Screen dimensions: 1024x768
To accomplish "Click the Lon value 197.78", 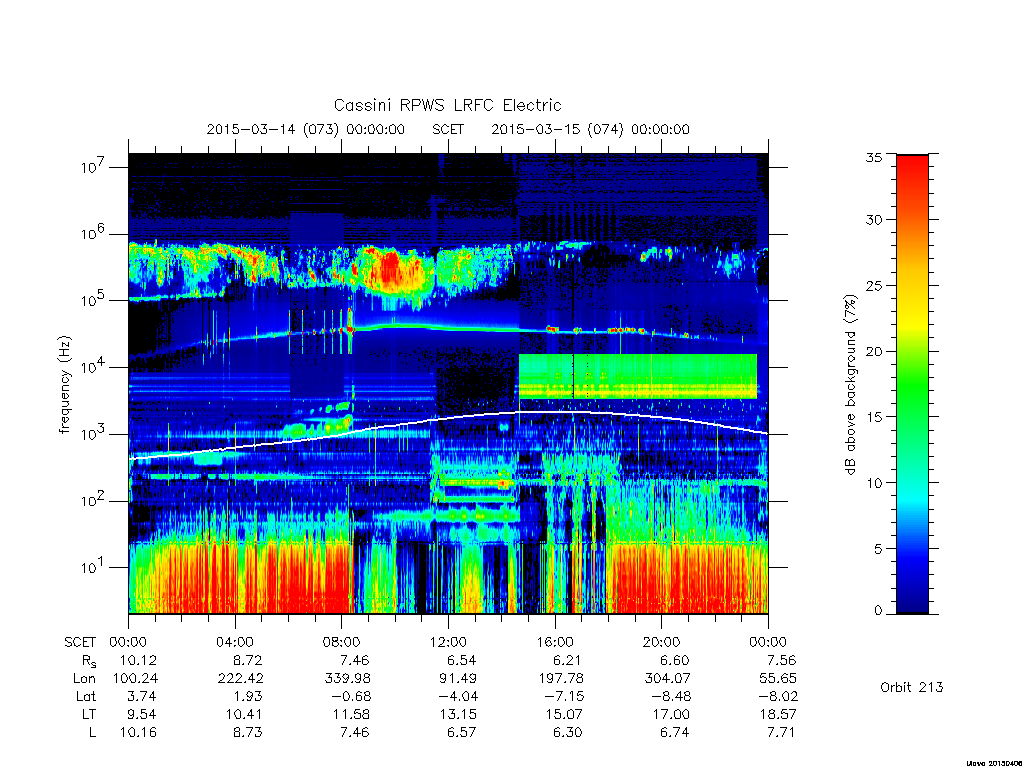I will coord(560,679).
